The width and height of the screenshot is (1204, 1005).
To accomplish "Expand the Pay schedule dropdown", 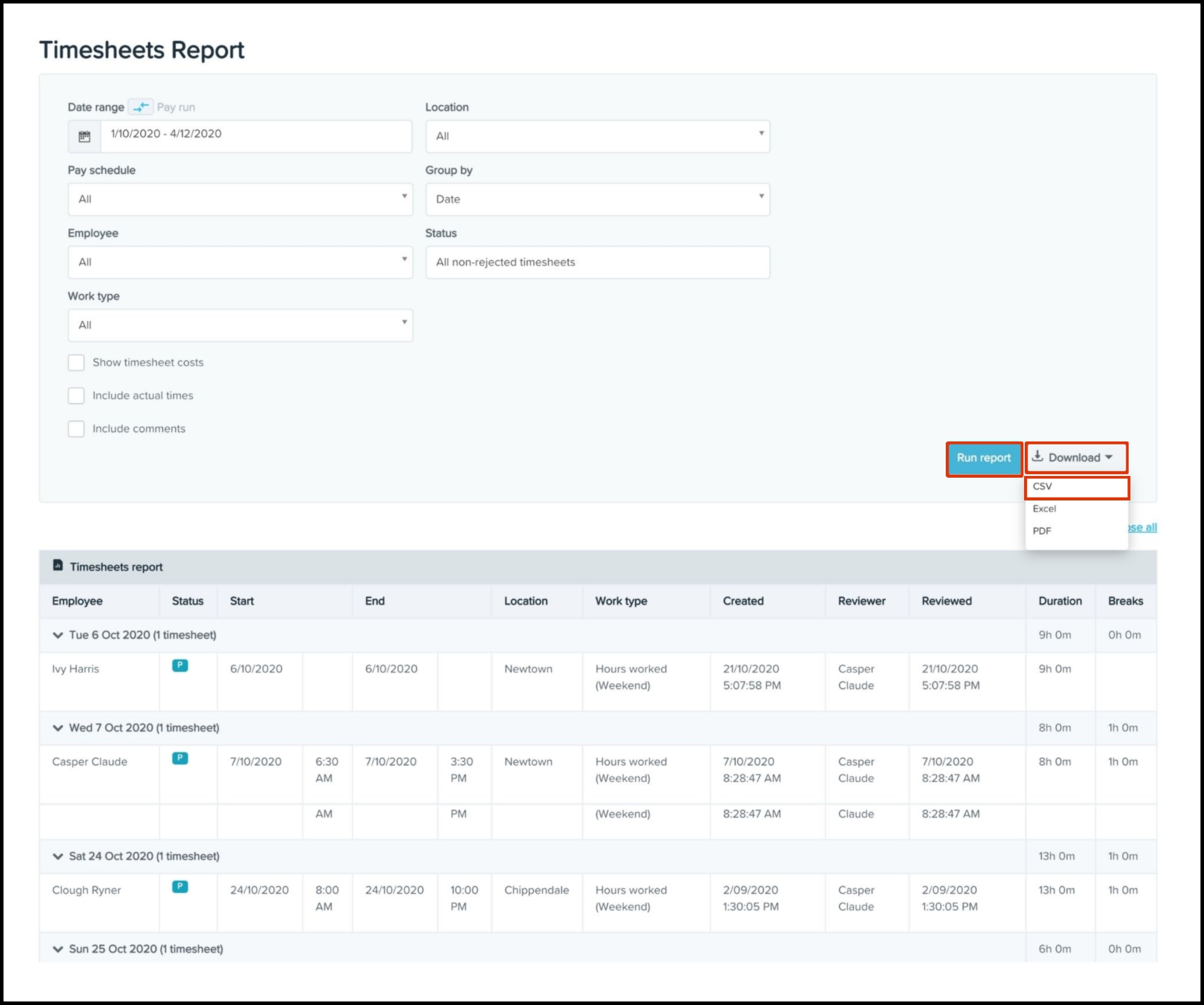I will [x=240, y=199].
